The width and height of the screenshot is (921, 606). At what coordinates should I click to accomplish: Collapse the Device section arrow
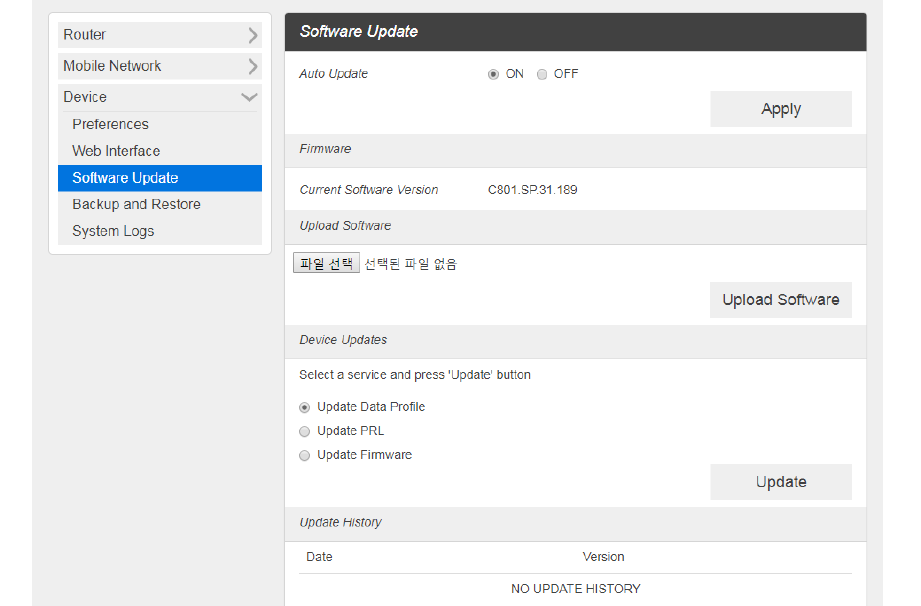[249, 97]
